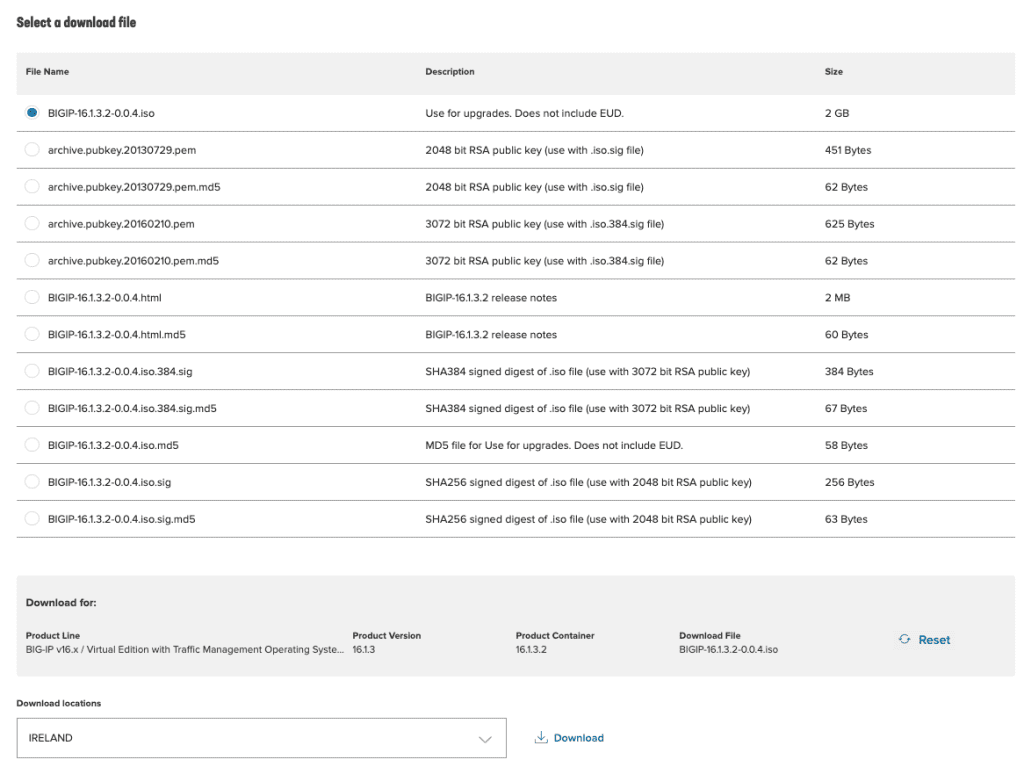Pick archive.pubkey.20160210.pem.md5 radio option

point(32,261)
